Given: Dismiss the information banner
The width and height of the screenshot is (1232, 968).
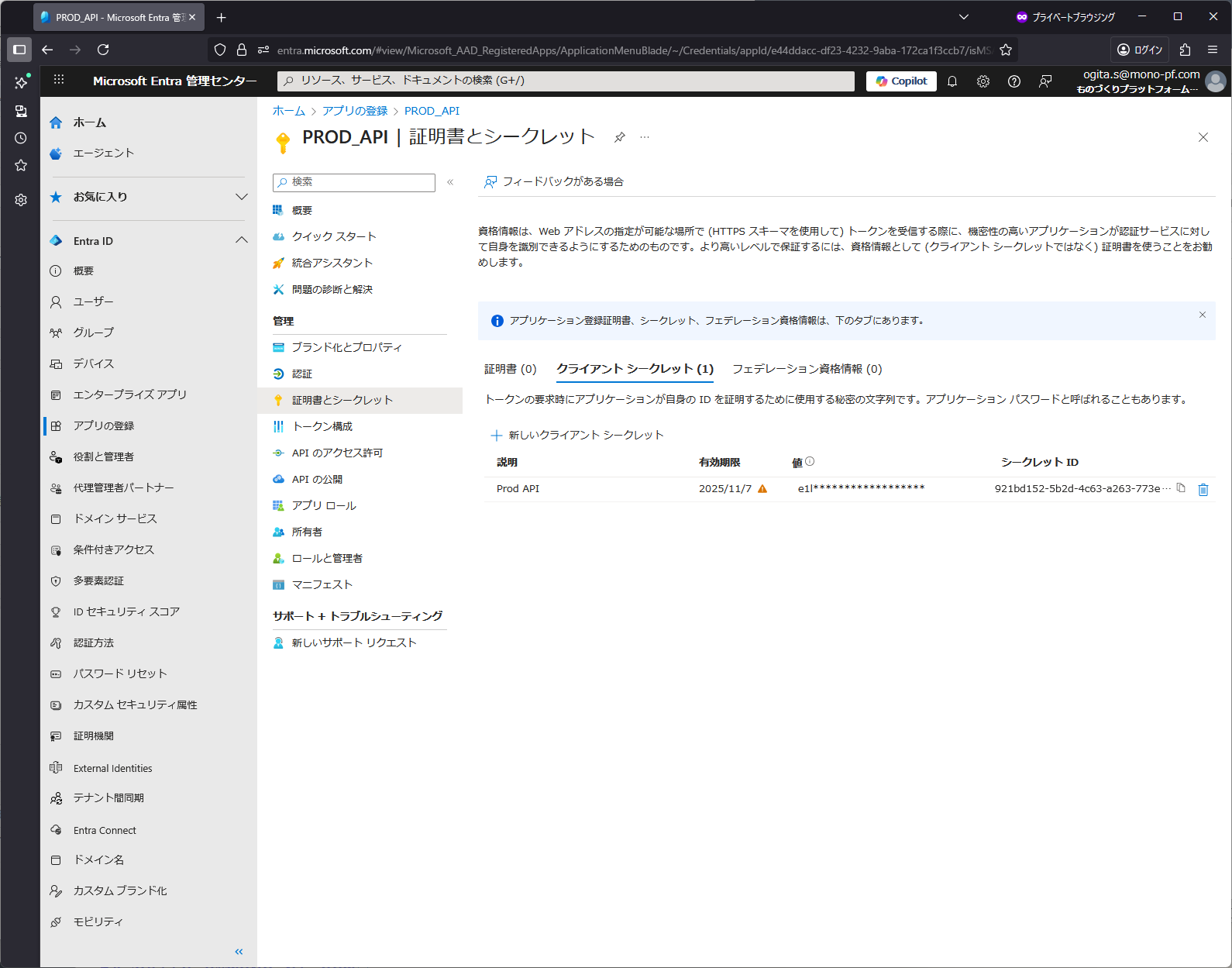Looking at the screenshot, I should [1202, 315].
